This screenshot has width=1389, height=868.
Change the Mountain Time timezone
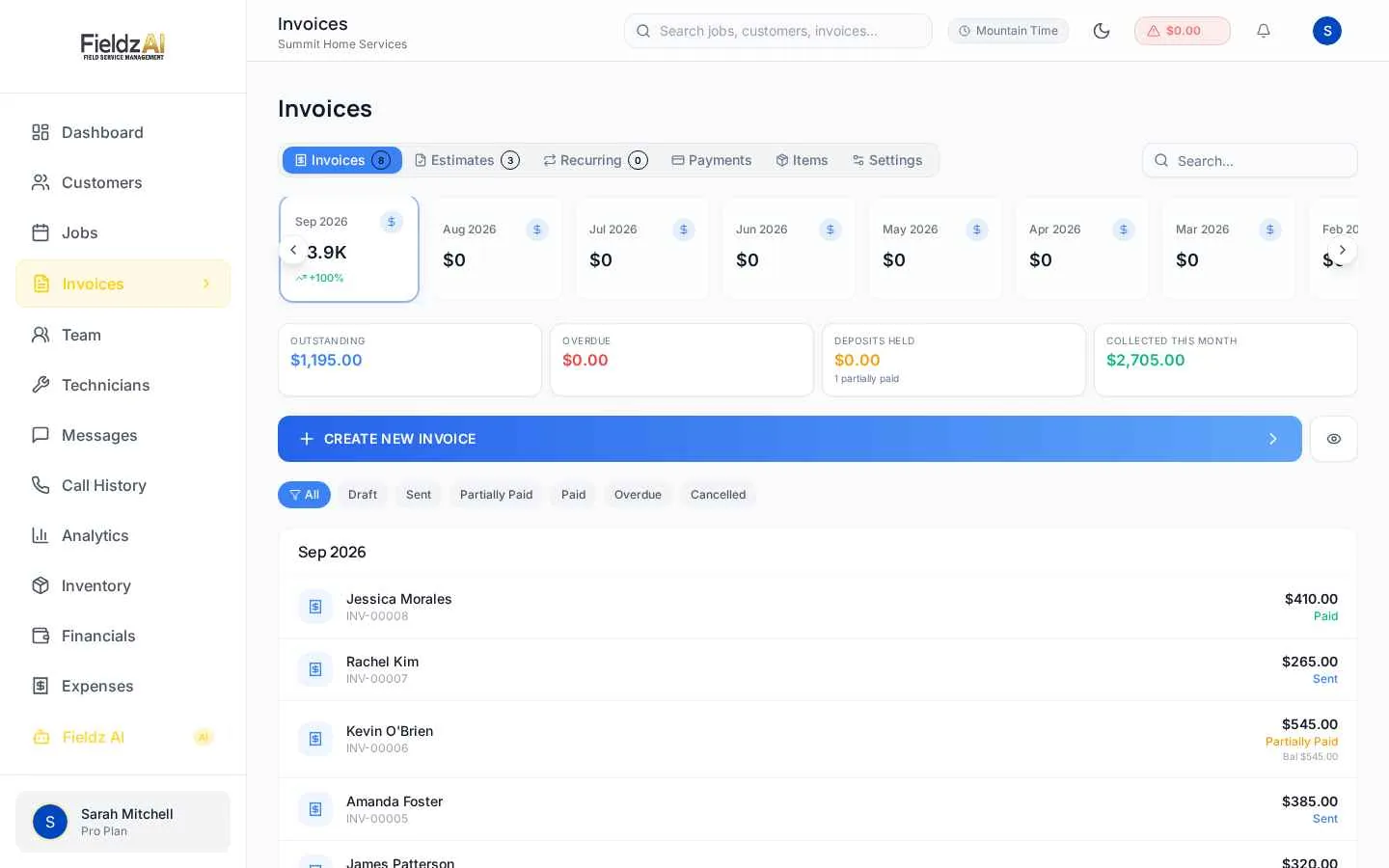1008,31
